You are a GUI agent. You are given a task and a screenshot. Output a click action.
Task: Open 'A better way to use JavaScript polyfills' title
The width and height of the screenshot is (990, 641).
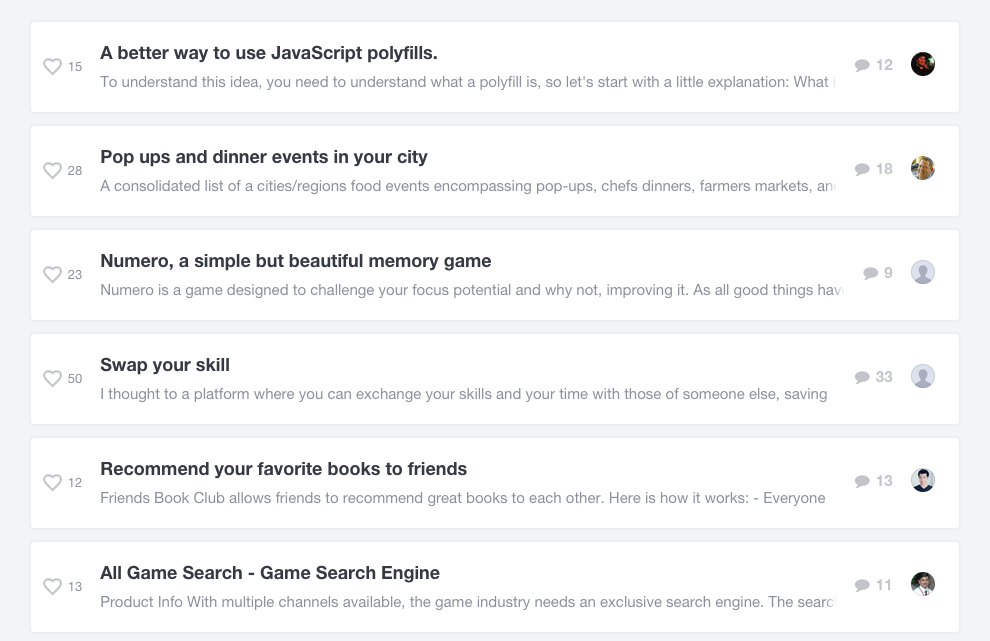(x=269, y=53)
